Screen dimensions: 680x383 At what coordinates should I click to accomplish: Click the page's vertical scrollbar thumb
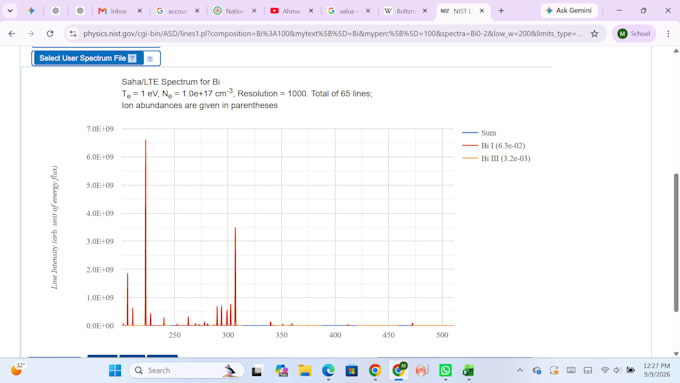point(676,242)
